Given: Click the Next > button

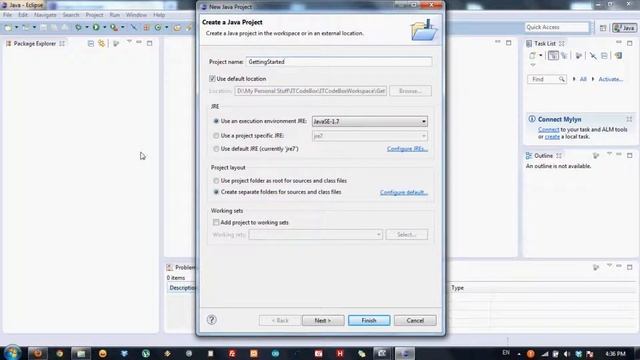Looking at the screenshot, I should pyautogui.click(x=323, y=320).
